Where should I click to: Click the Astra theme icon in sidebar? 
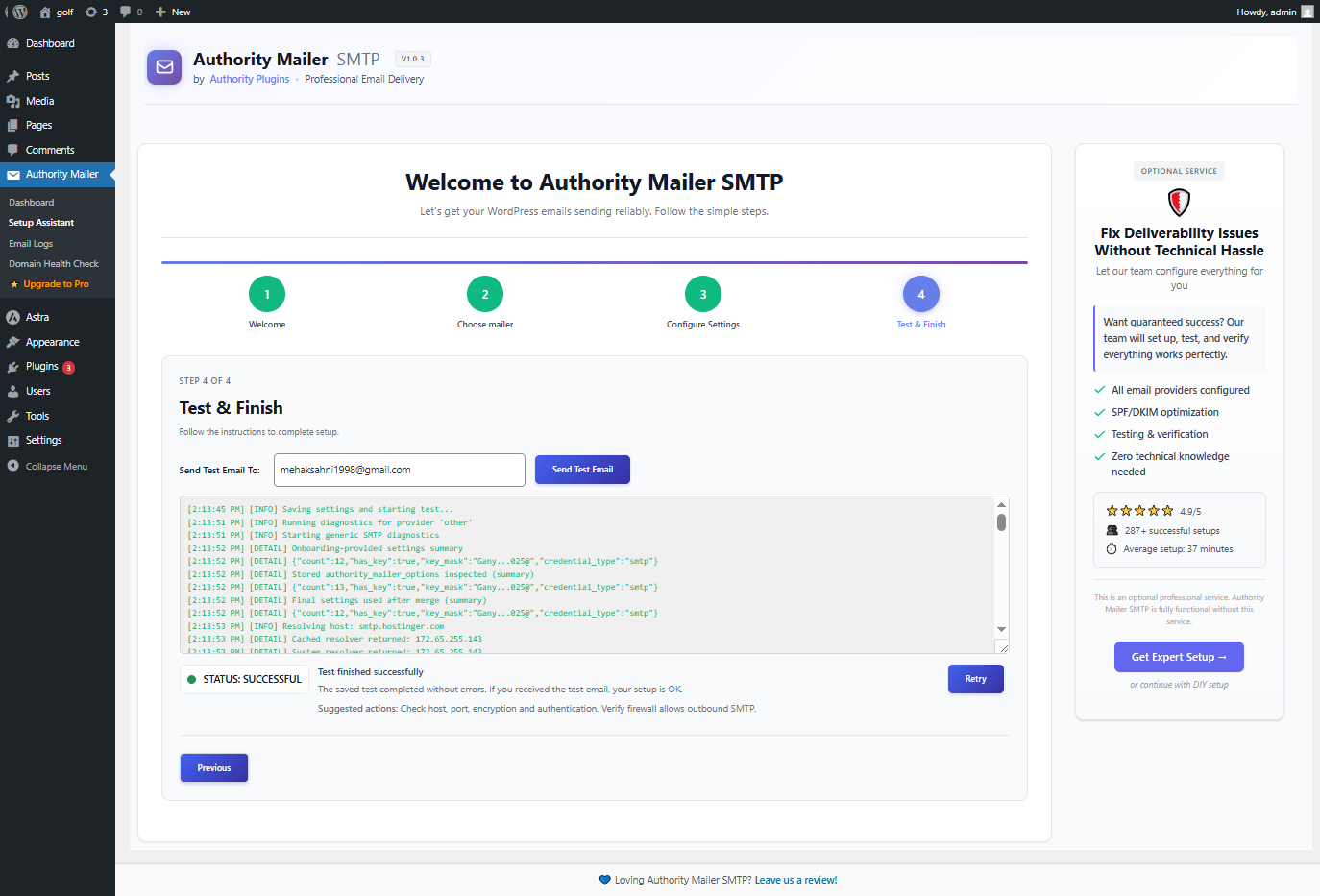(x=13, y=316)
